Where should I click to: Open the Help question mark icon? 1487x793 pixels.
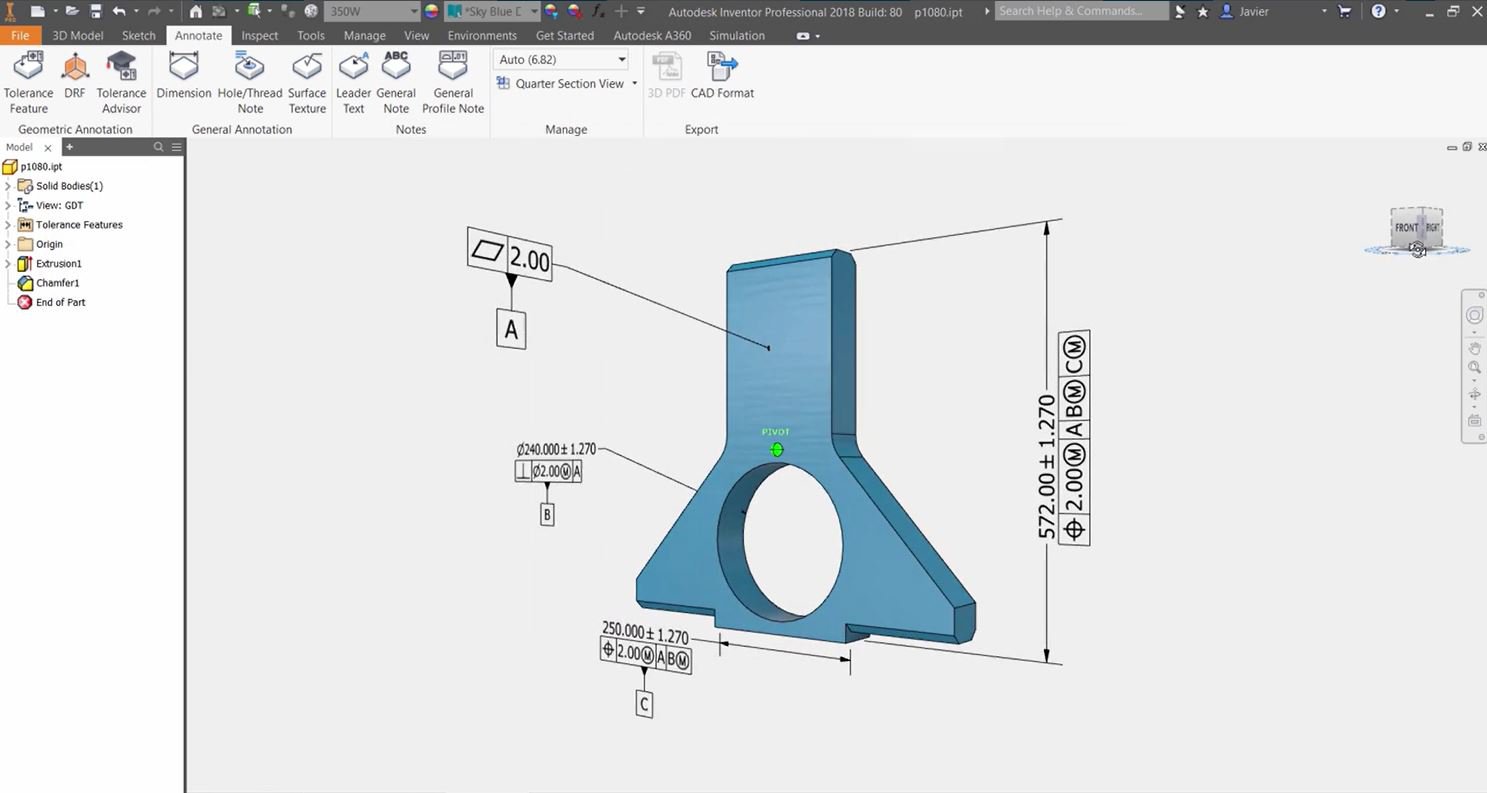[x=1379, y=11]
